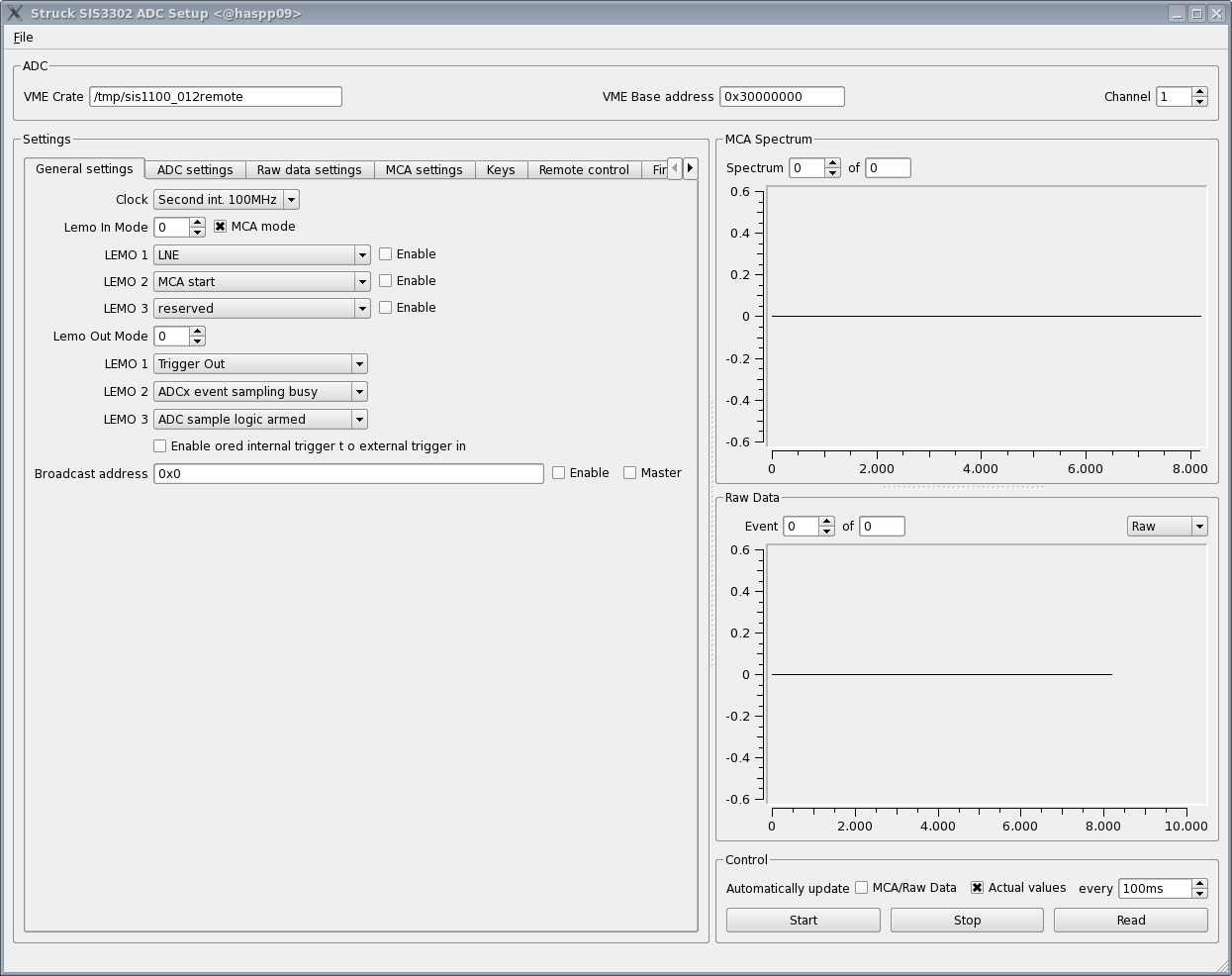The image size is (1232, 976).
Task: Click the window resize grip corner
Action: pyautogui.click(x=1220, y=964)
